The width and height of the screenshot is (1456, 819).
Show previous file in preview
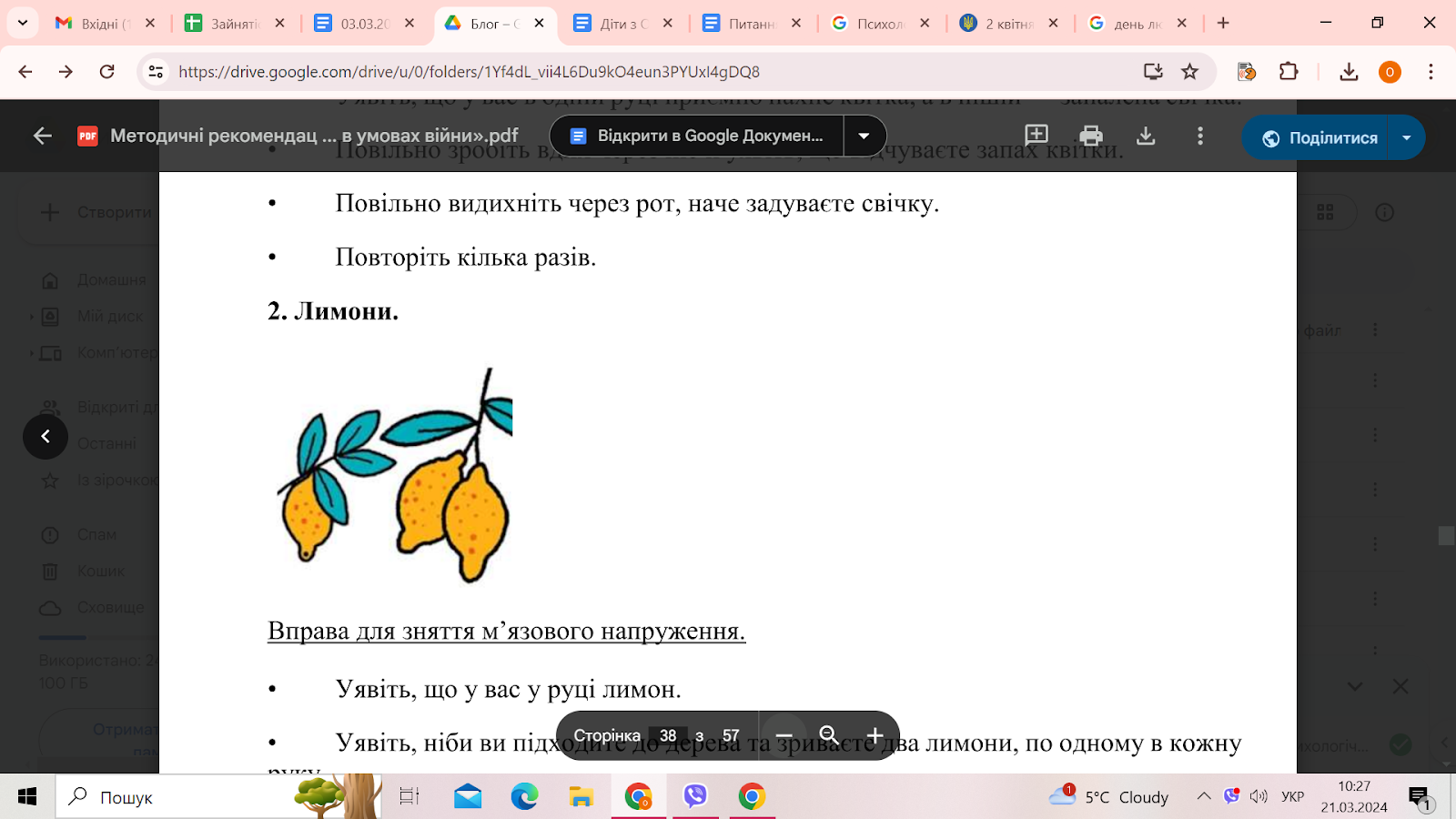pos(45,437)
